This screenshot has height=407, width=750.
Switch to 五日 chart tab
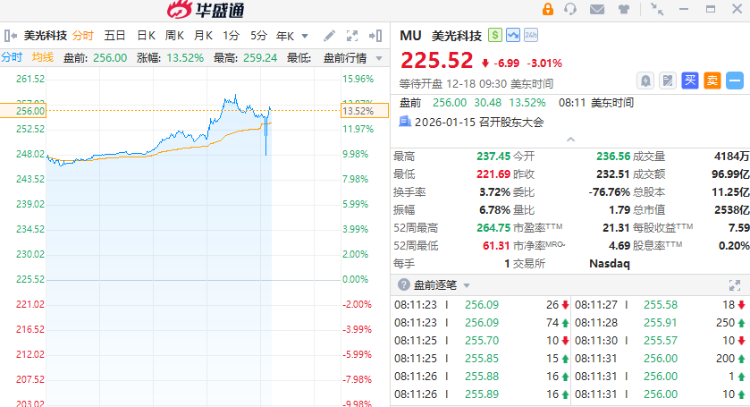coord(115,36)
